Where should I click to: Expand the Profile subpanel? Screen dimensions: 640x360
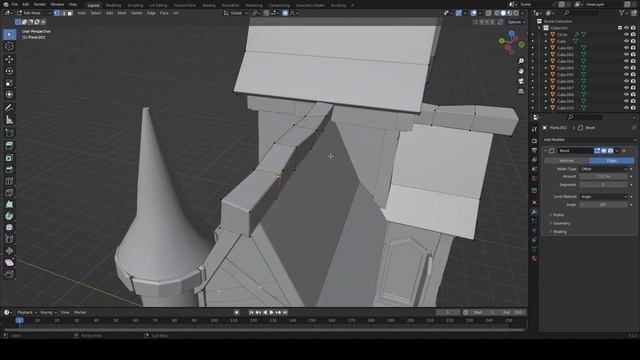point(558,215)
